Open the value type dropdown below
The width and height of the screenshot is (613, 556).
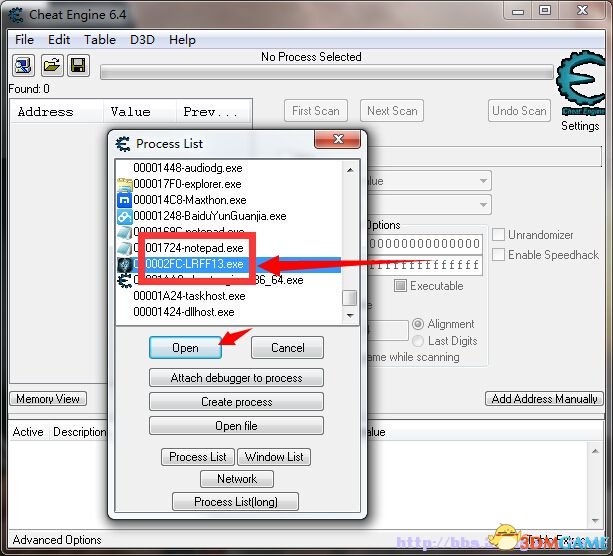[483, 204]
